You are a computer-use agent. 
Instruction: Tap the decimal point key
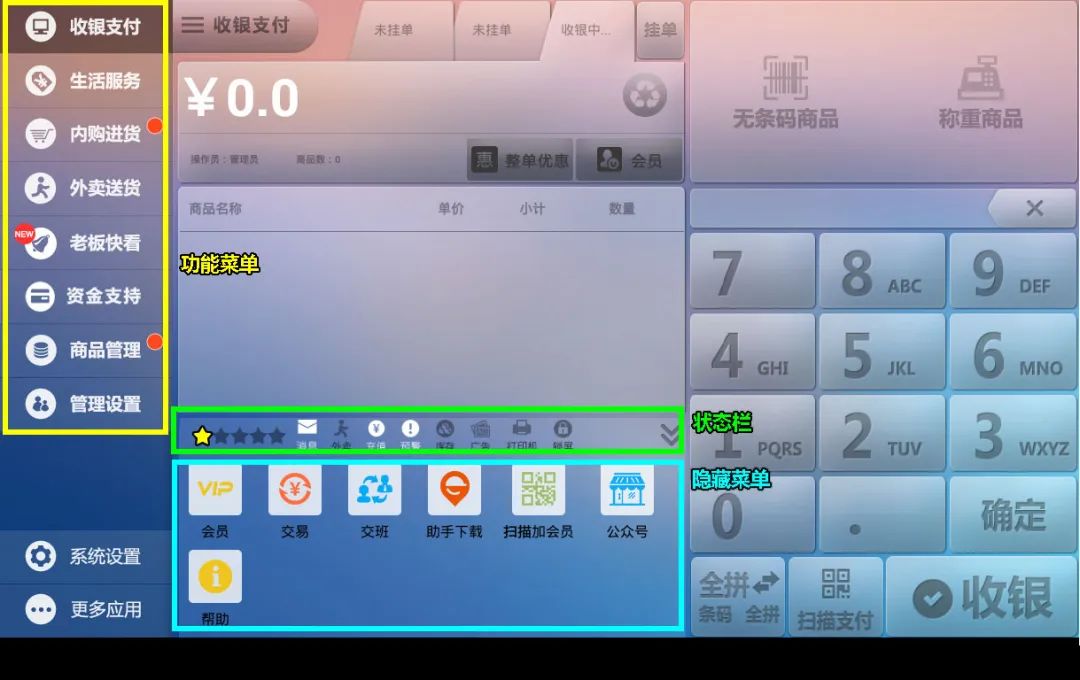click(882, 515)
